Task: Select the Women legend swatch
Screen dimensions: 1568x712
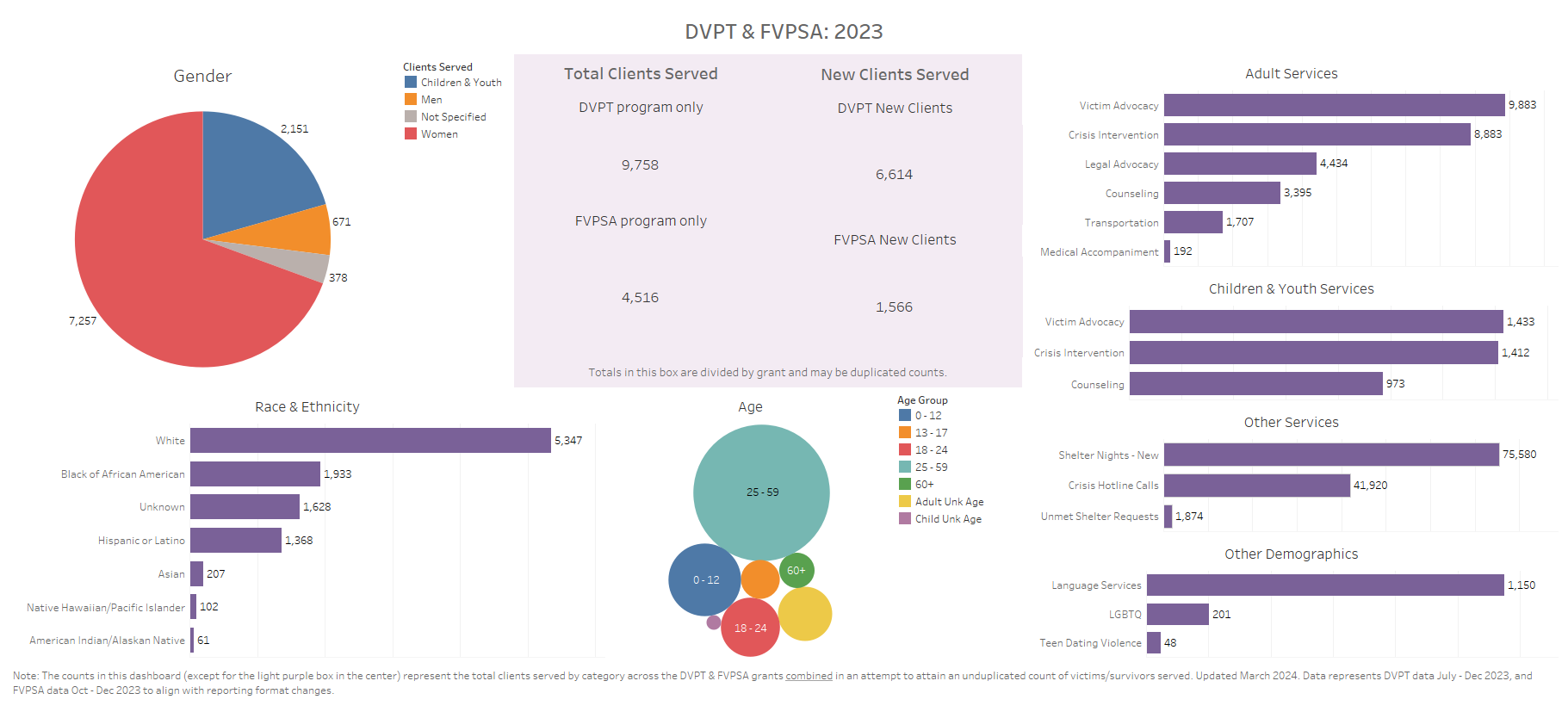Action: click(411, 134)
